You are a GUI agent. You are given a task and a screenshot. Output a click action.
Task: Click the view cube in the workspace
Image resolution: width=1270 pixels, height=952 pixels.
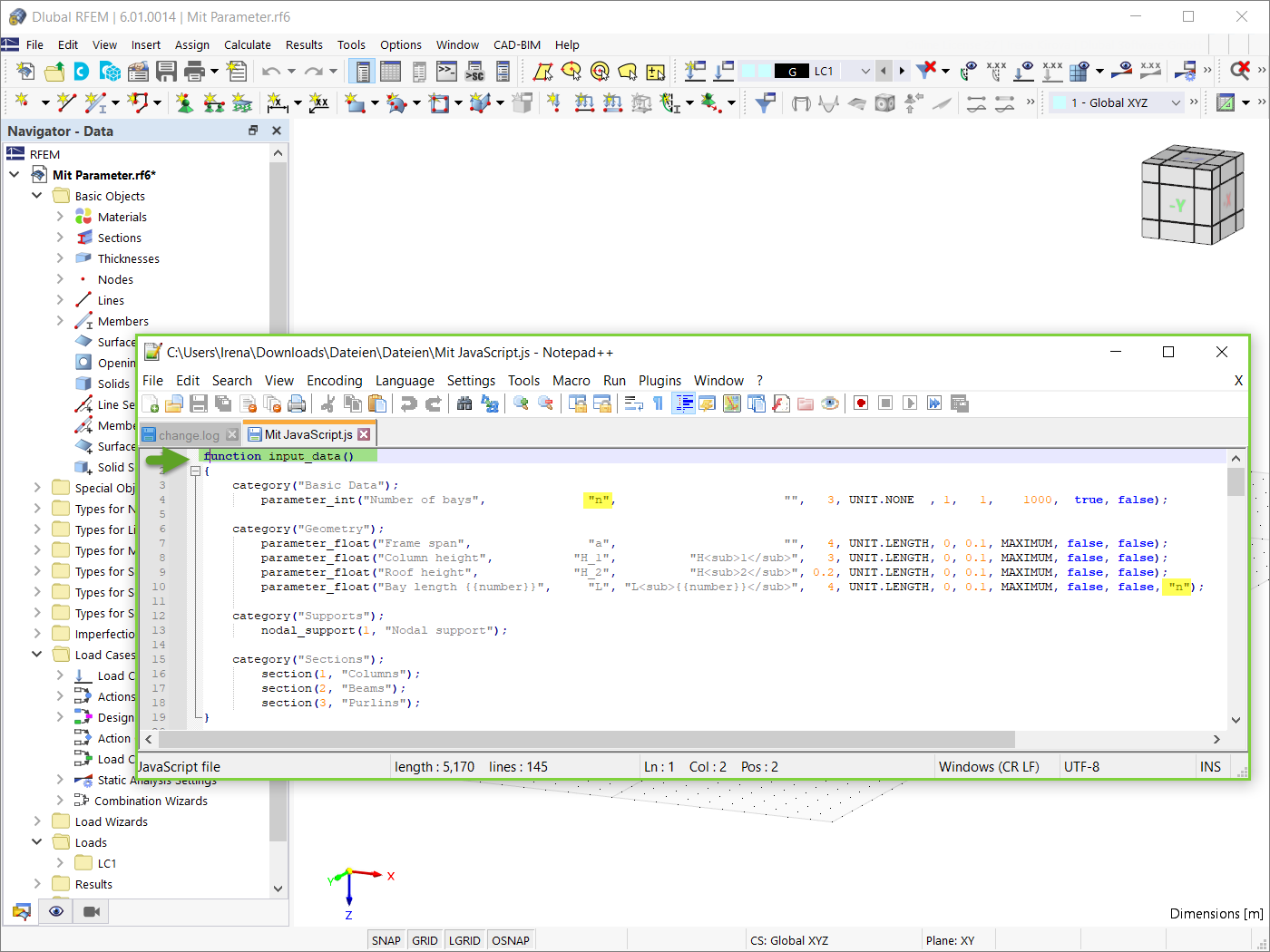pos(1192,194)
